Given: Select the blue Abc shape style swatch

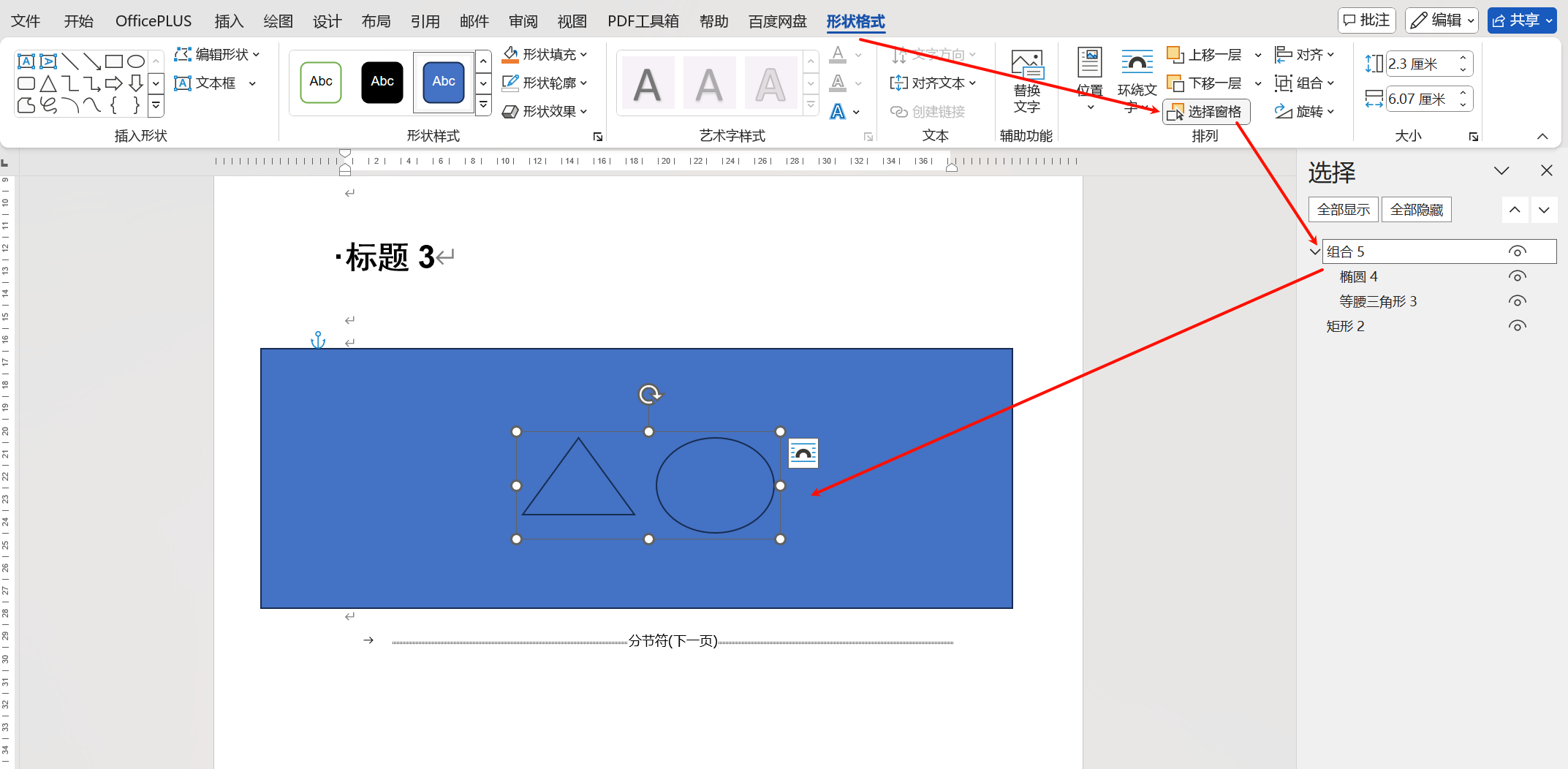Looking at the screenshot, I should [444, 82].
